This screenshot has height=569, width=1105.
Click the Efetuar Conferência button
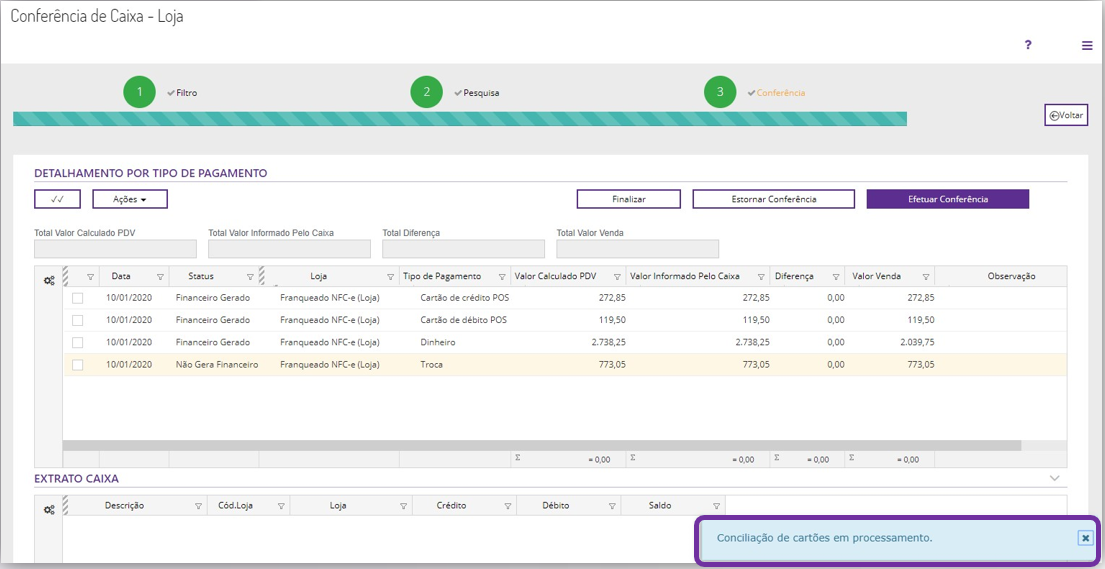tap(947, 199)
